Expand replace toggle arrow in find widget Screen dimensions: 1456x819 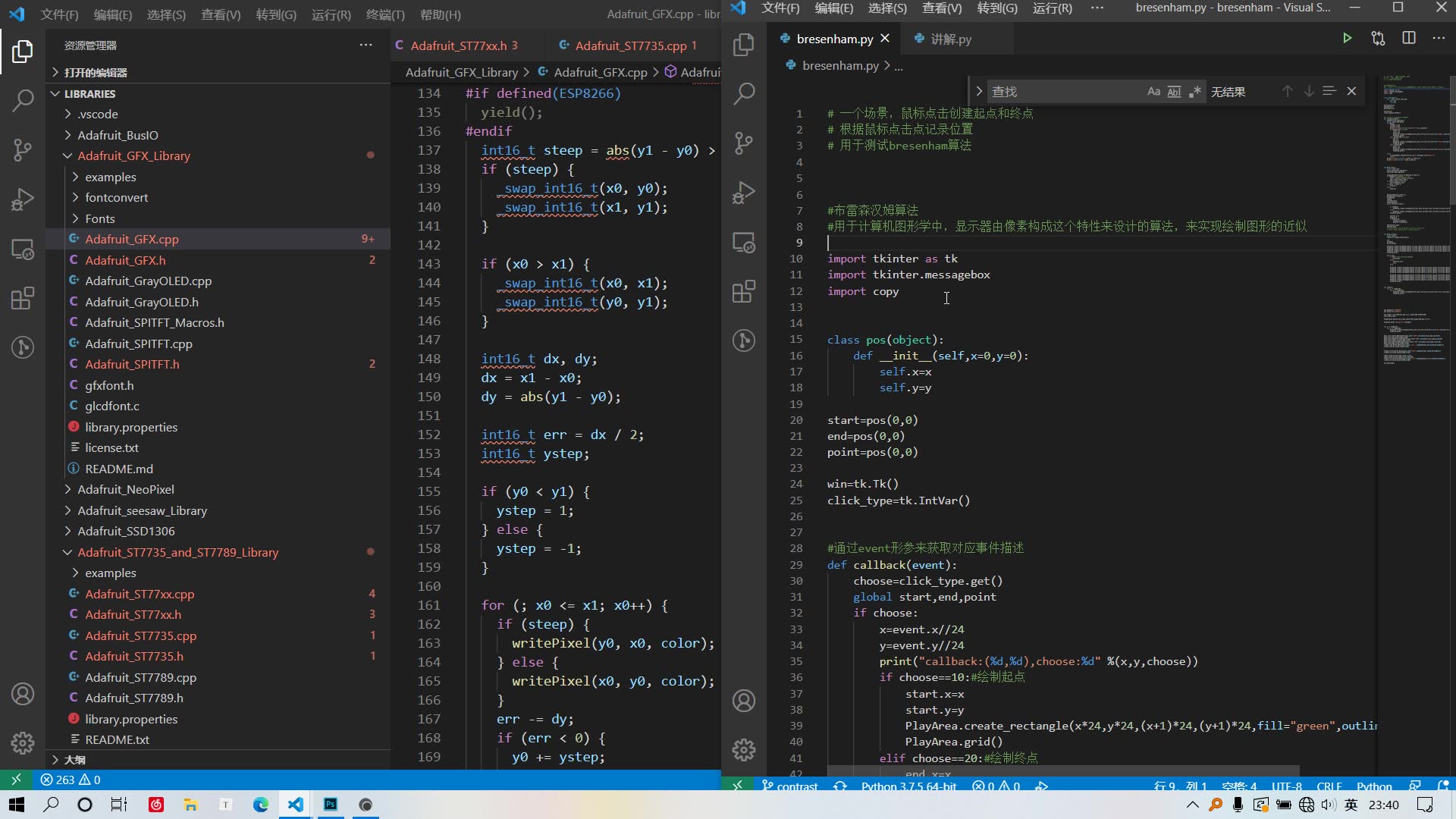point(979,92)
